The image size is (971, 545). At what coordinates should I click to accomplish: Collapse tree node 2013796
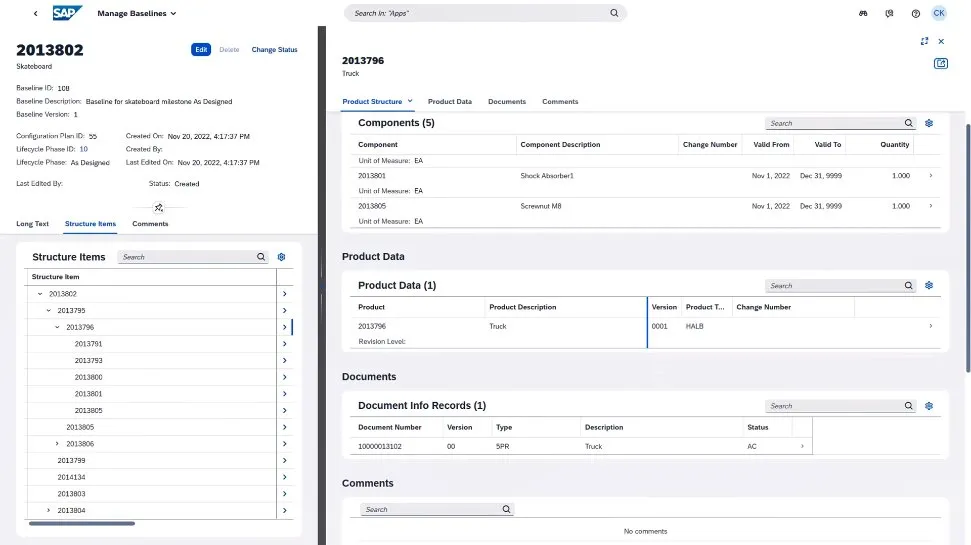coord(58,327)
